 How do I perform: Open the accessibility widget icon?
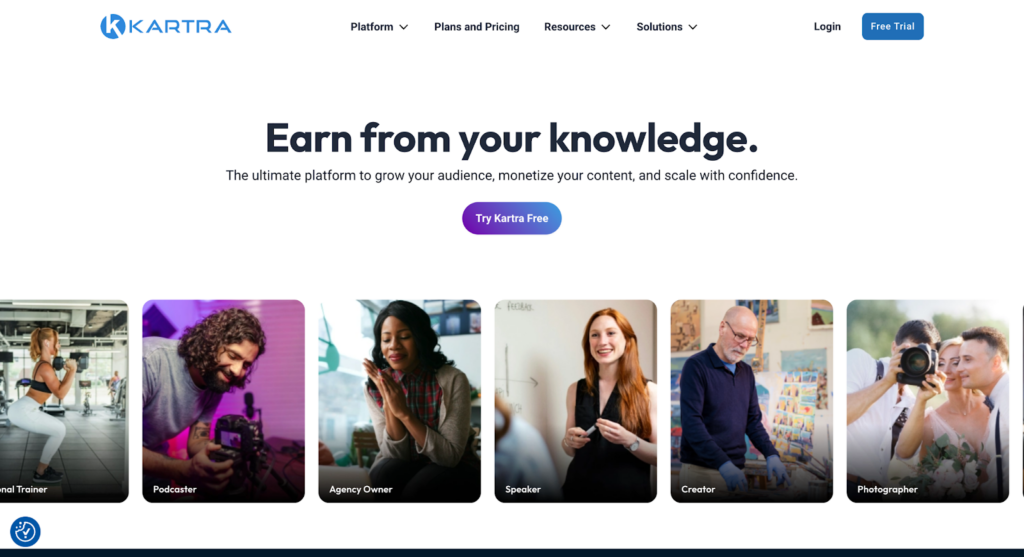point(25,532)
